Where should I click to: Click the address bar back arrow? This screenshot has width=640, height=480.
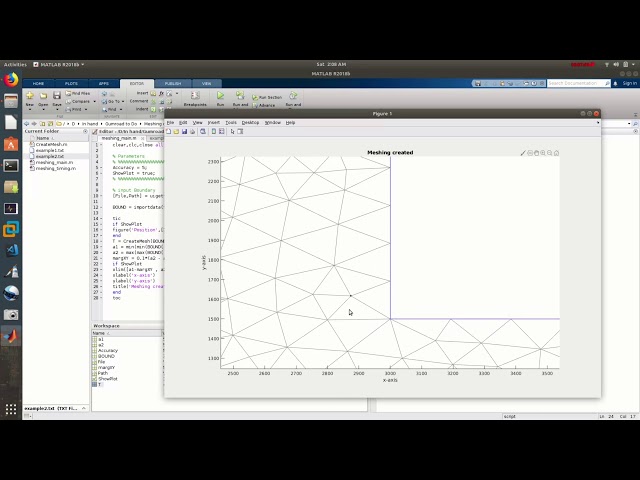[27, 124]
